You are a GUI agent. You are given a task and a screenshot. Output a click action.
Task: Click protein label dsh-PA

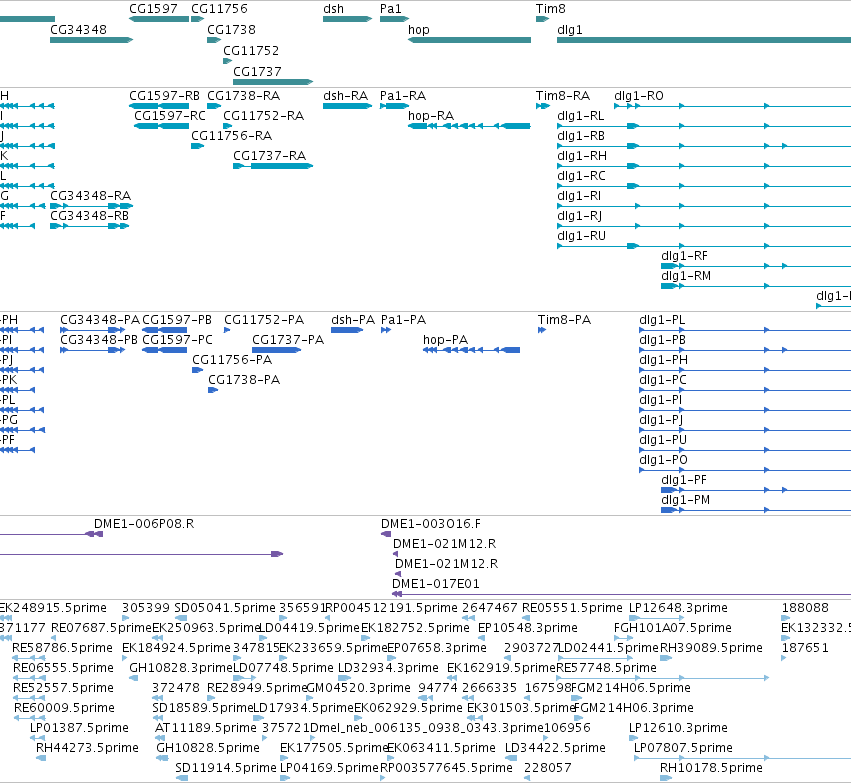point(353,320)
